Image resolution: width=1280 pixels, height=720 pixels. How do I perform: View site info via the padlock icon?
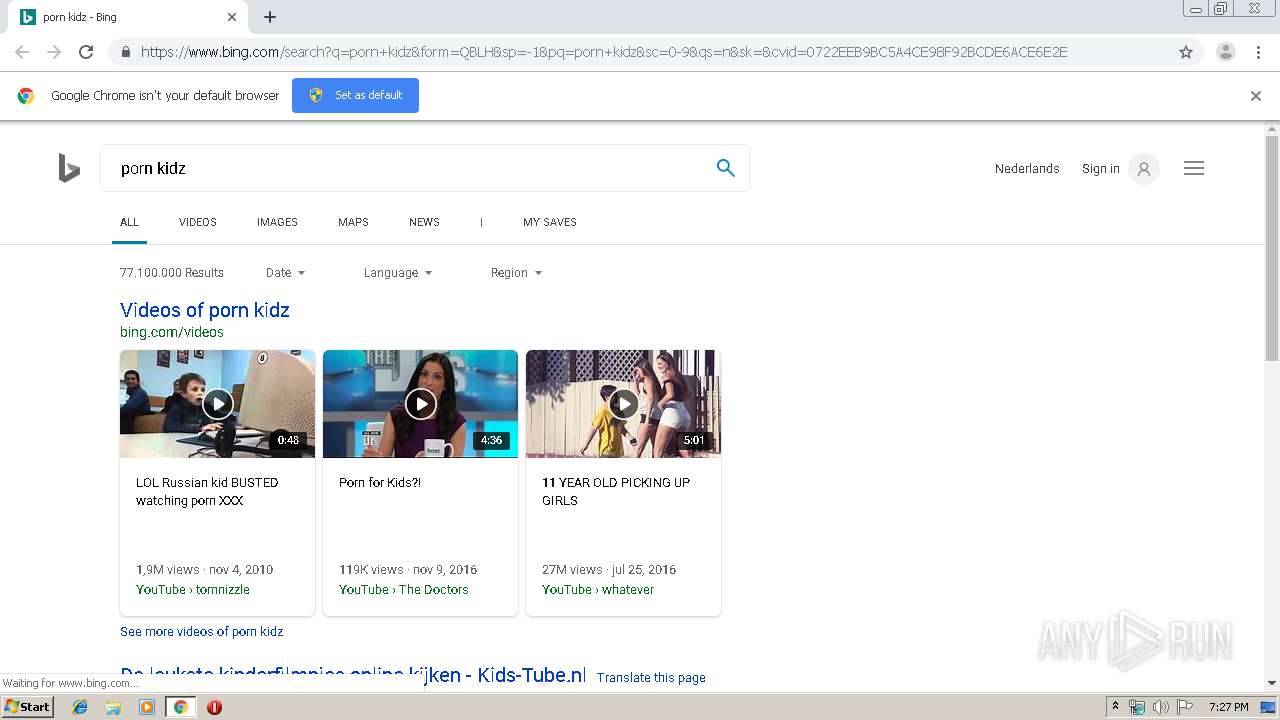(x=125, y=52)
